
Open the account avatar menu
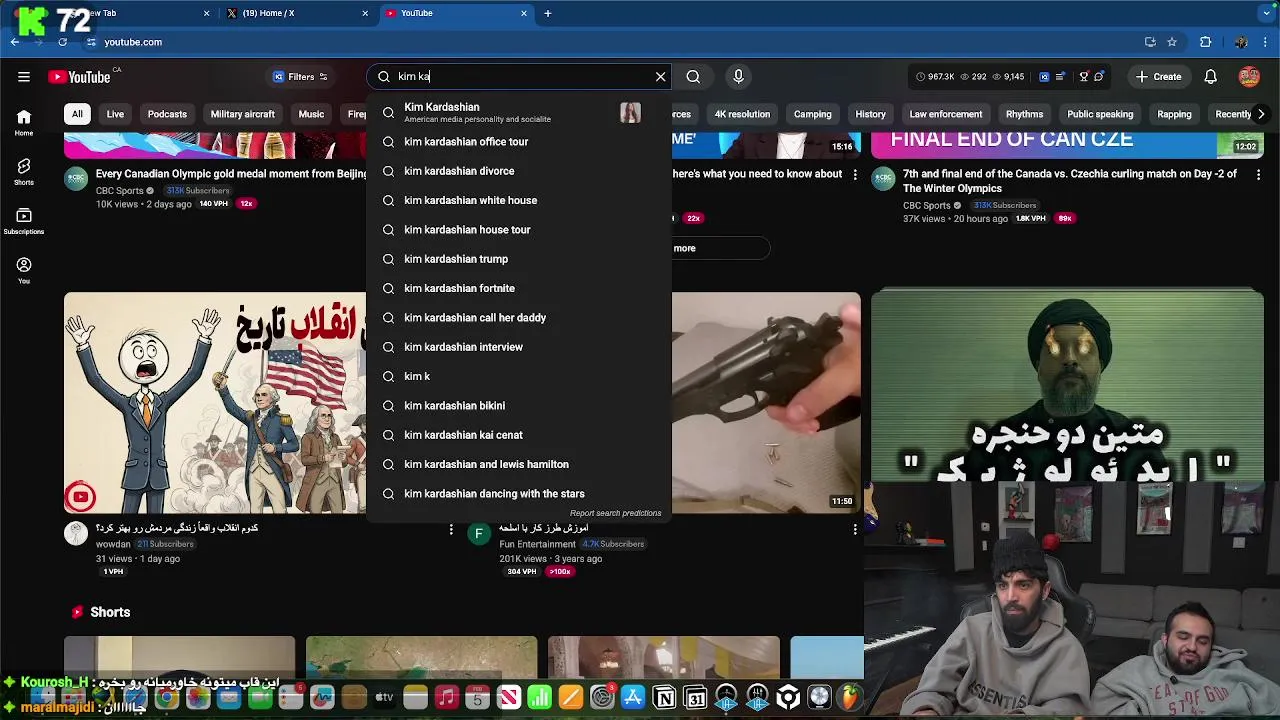click(1249, 77)
